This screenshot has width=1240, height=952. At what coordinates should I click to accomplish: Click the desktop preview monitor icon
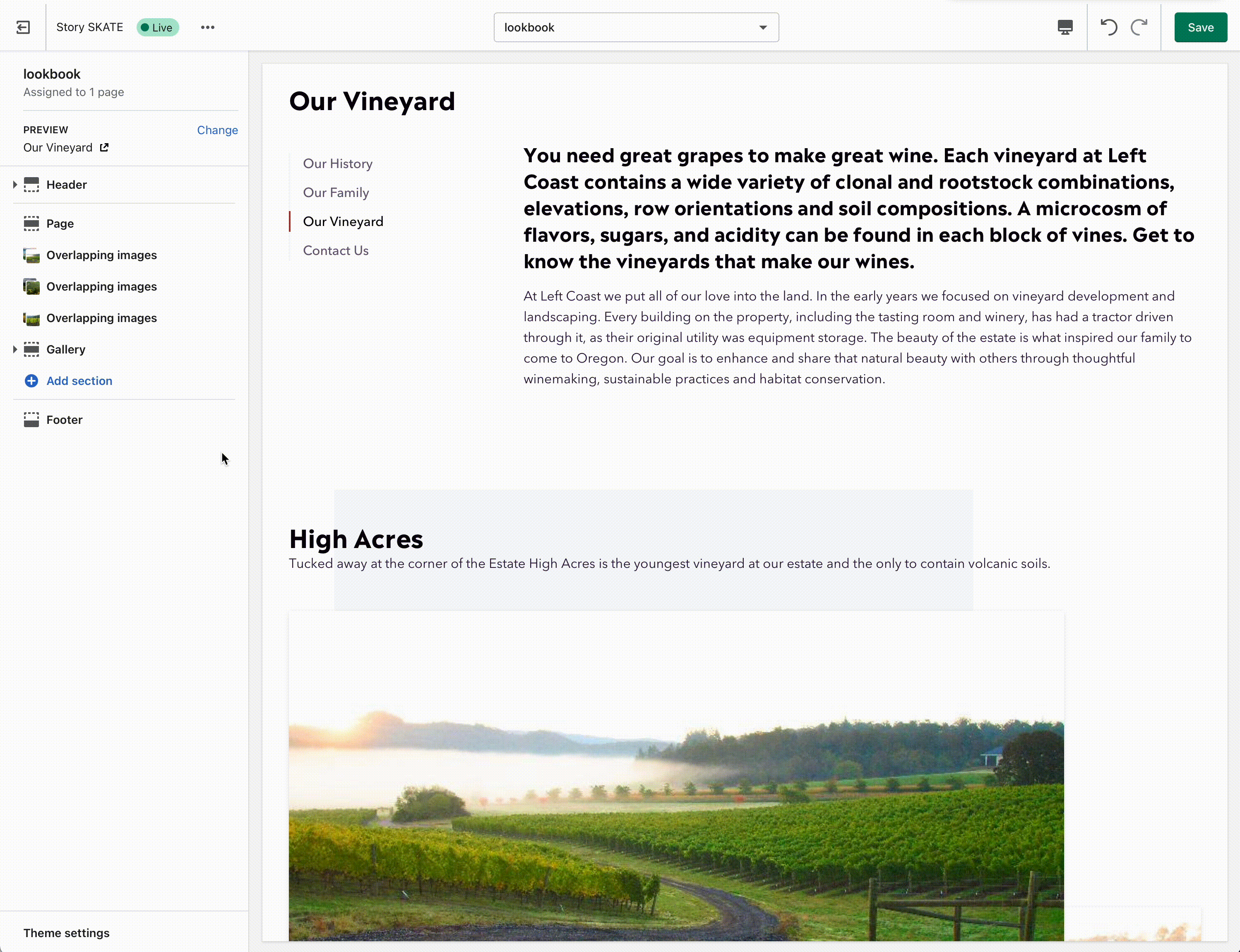1065,27
